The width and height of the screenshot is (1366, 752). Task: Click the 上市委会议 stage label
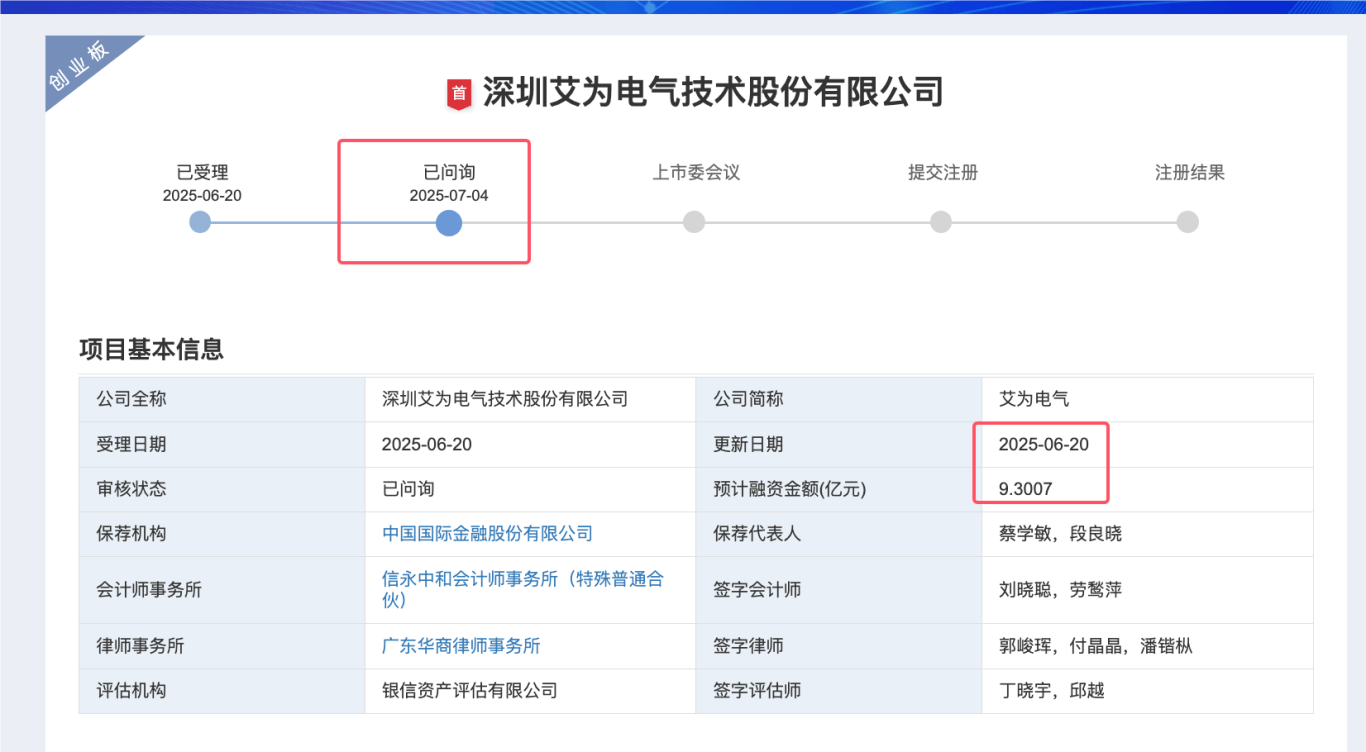[696, 172]
